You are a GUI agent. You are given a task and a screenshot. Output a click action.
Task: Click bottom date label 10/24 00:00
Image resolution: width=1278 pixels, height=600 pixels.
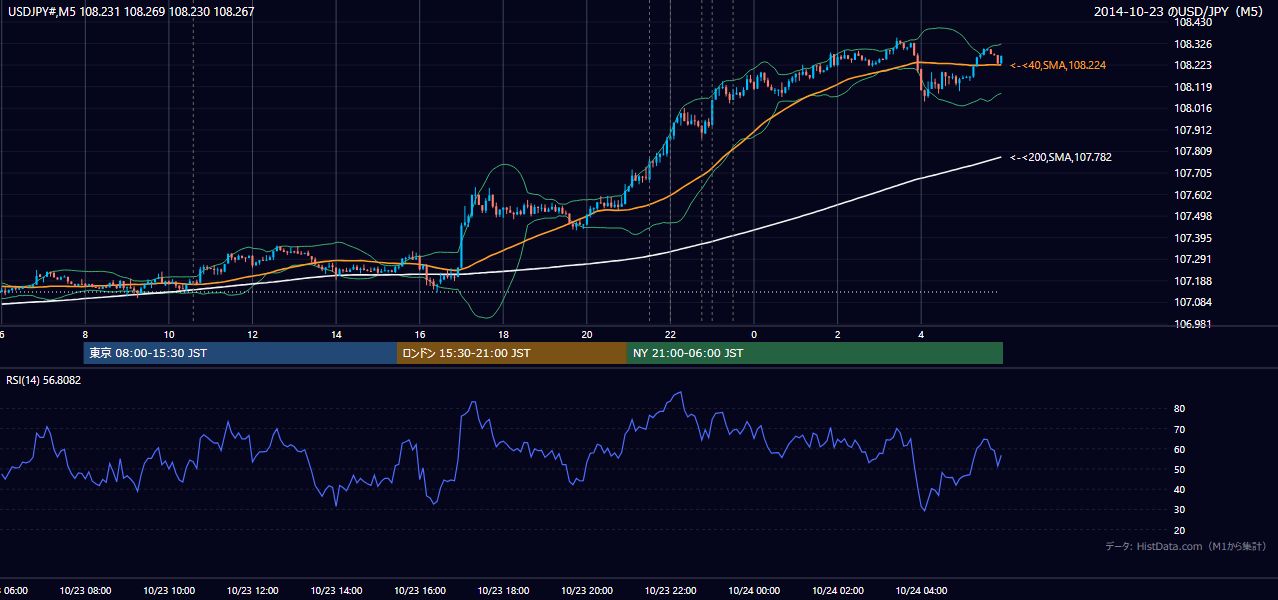point(754,591)
